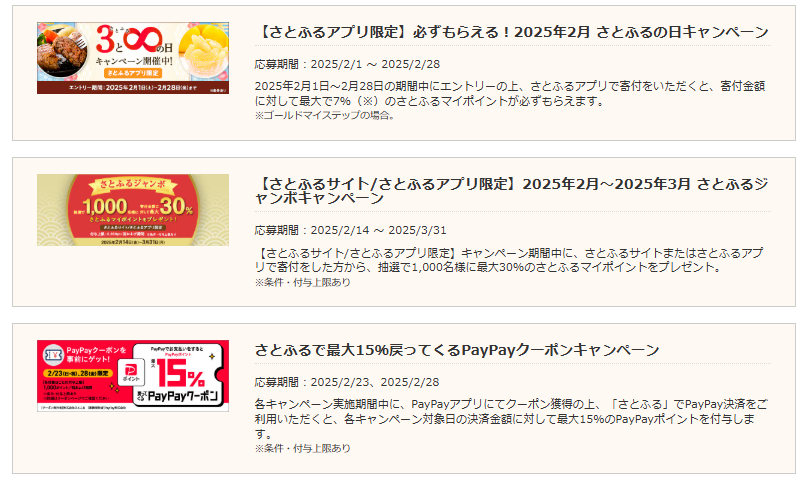Click the red 15% text in PayPay banner
Image resolution: width=807 pixels, height=483 pixels.
[x=180, y=373]
